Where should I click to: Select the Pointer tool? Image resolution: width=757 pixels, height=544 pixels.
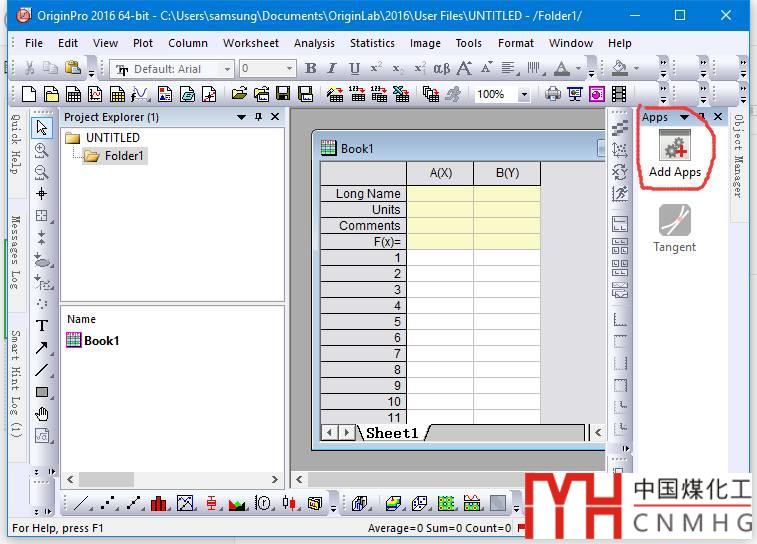[x=41, y=127]
